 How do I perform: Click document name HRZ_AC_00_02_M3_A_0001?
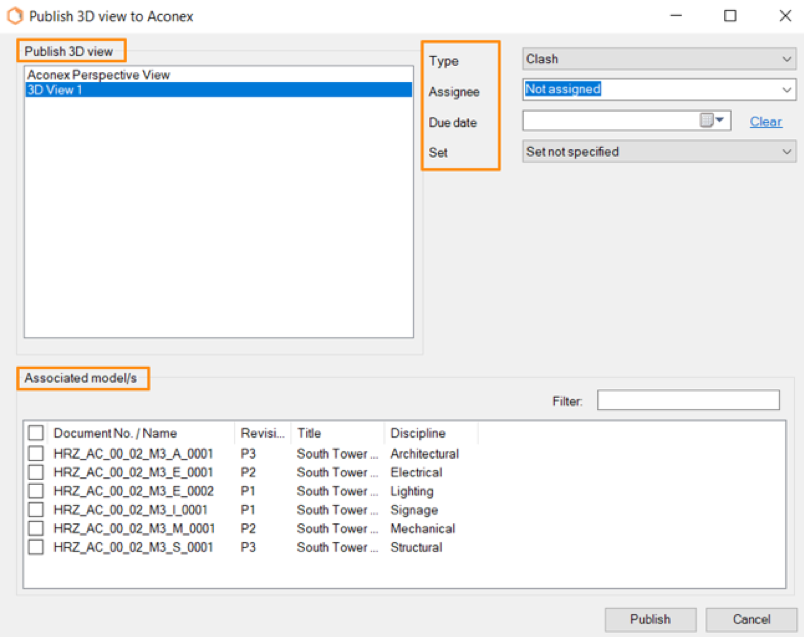click(x=133, y=454)
